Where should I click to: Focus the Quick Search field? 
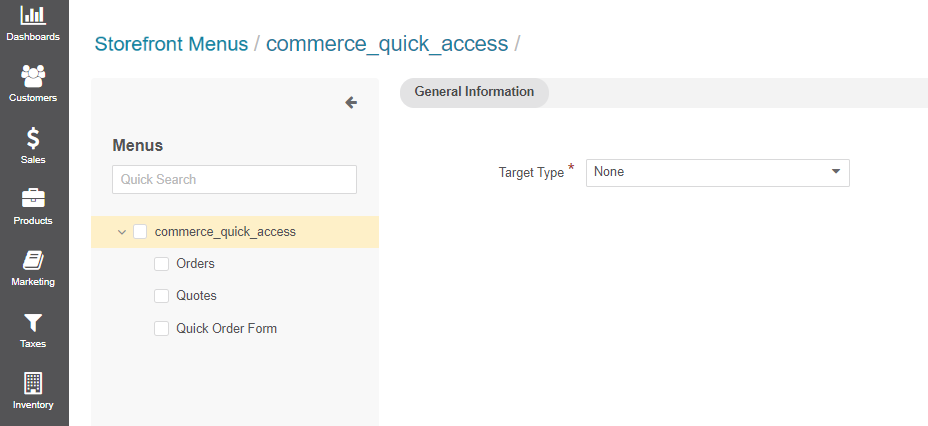coord(234,180)
